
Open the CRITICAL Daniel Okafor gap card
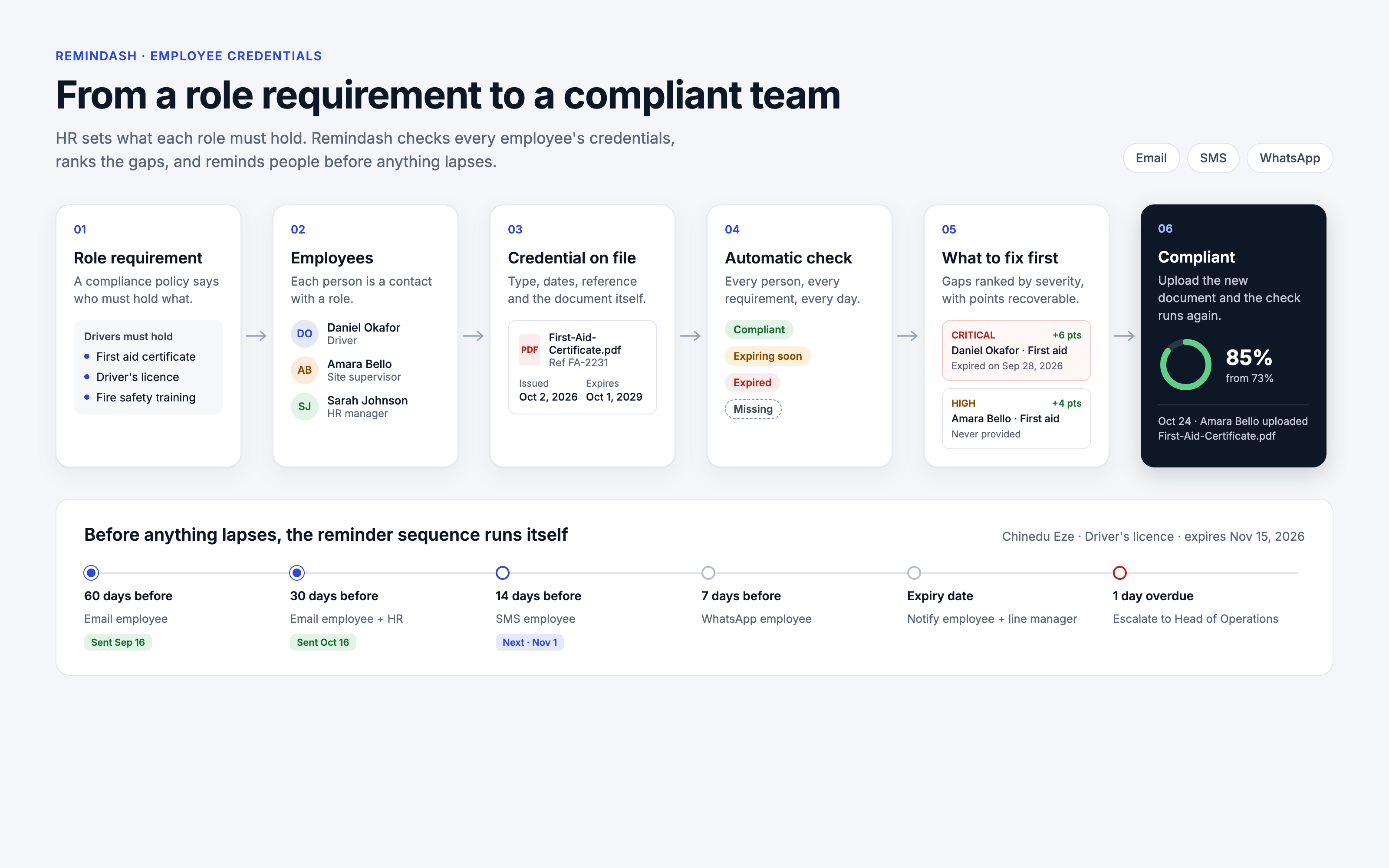(1016, 350)
